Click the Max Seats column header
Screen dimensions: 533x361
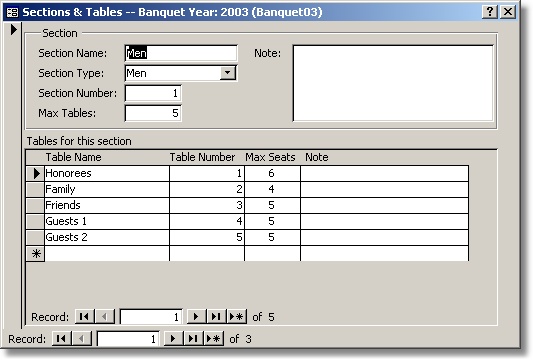270,157
